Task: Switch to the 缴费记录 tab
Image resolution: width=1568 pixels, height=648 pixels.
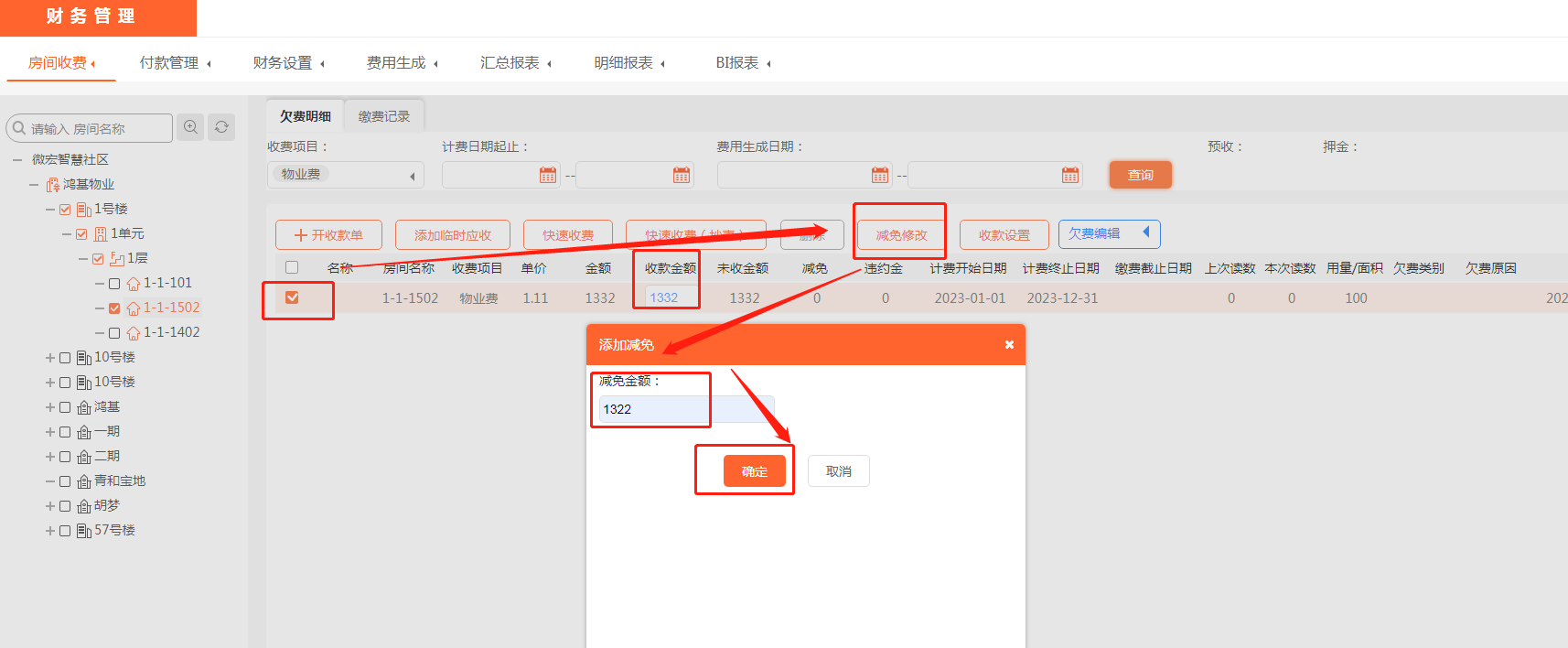Action: pyautogui.click(x=384, y=116)
